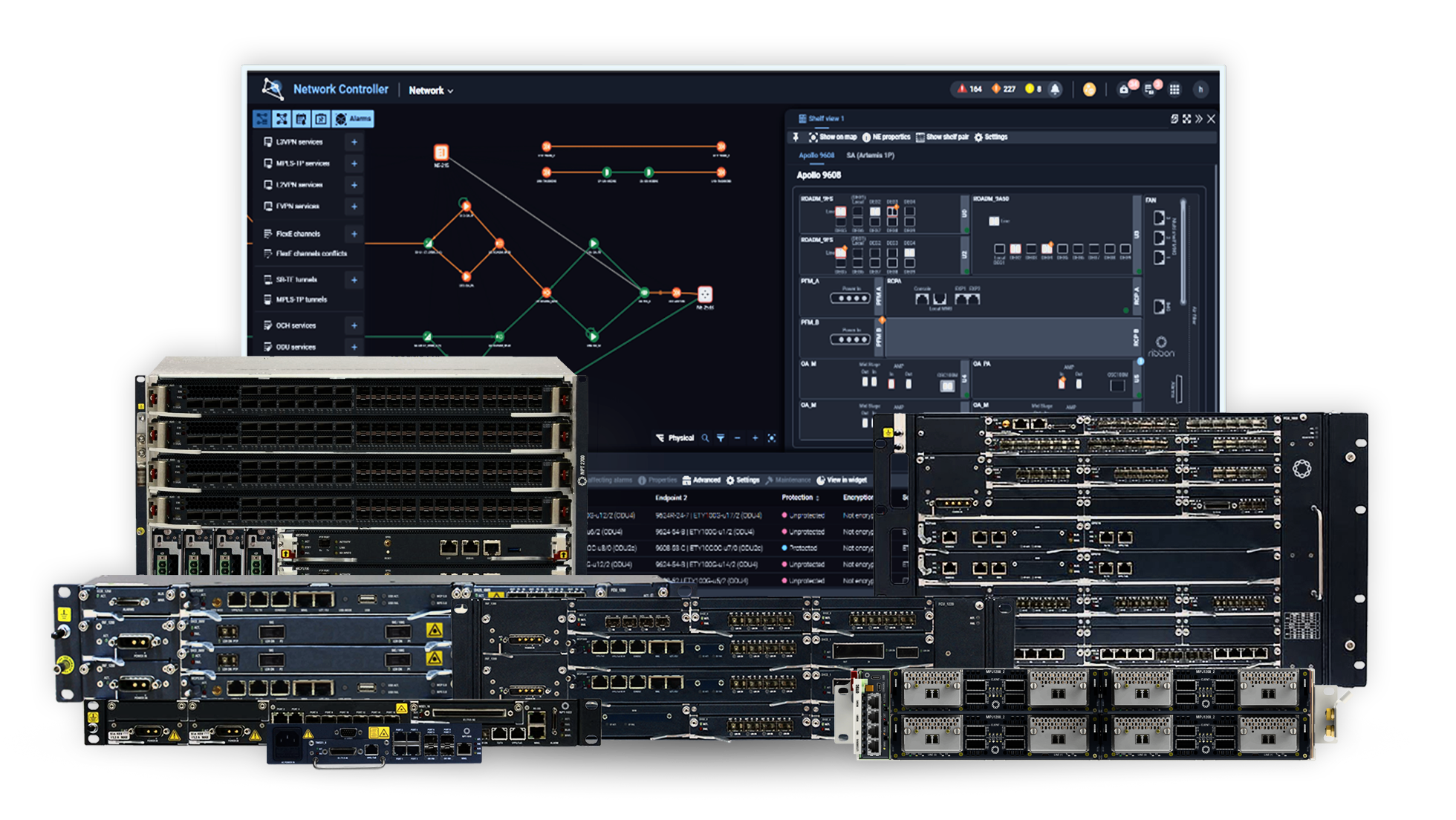Click Show on map button
This screenshot has height=820, width=1456.
coord(833,137)
